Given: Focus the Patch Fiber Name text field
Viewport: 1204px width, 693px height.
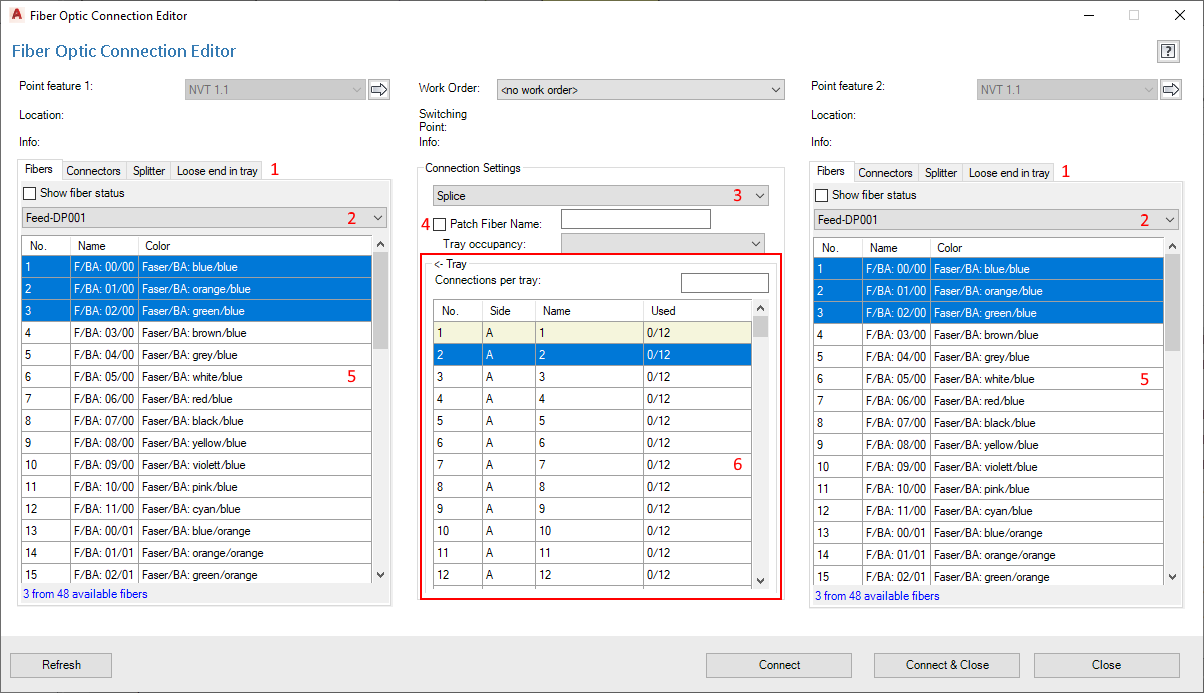Looking at the screenshot, I should 636,219.
